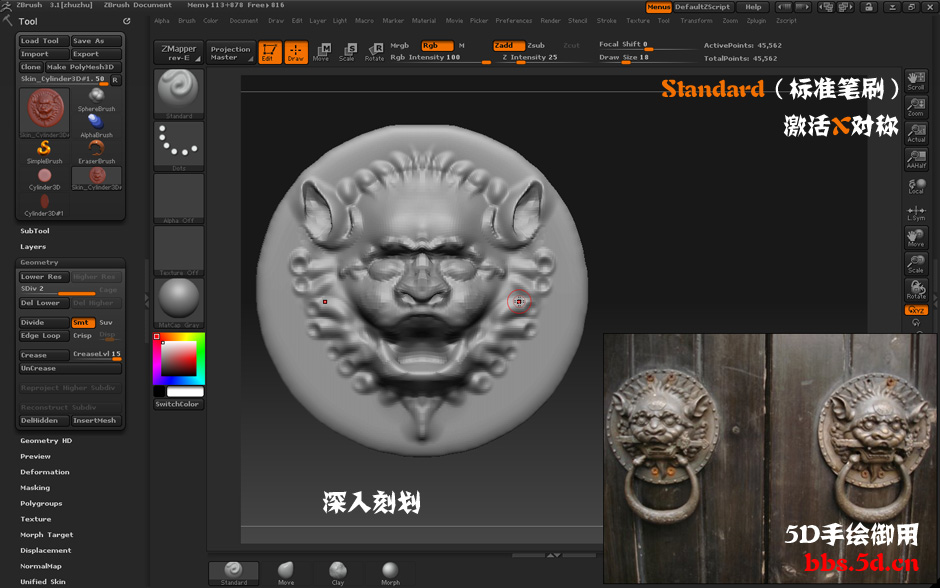Image resolution: width=940 pixels, height=588 pixels.
Task: Click the Texture Off slot
Action: click(x=179, y=251)
